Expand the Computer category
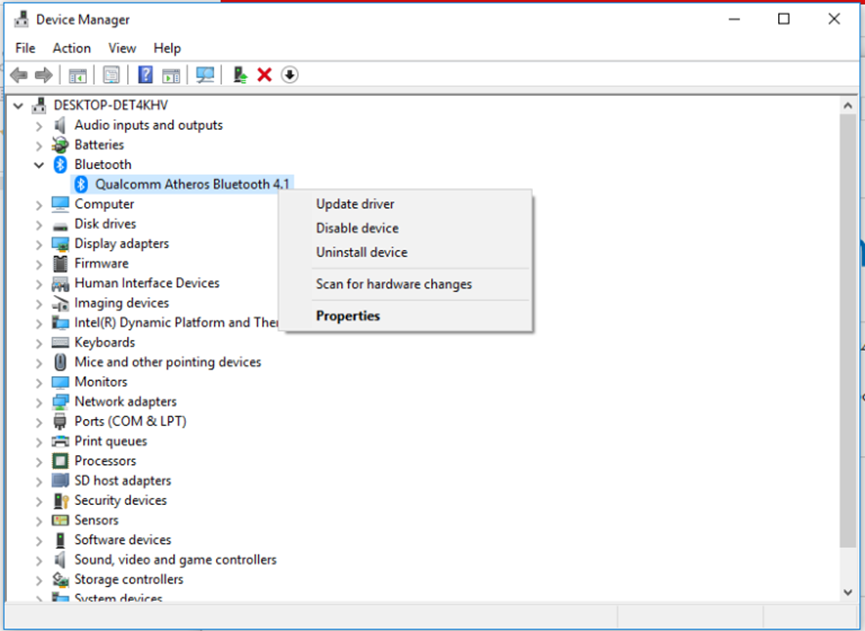Image resolution: width=865 pixels, height=631 pixels. point(39,205)
